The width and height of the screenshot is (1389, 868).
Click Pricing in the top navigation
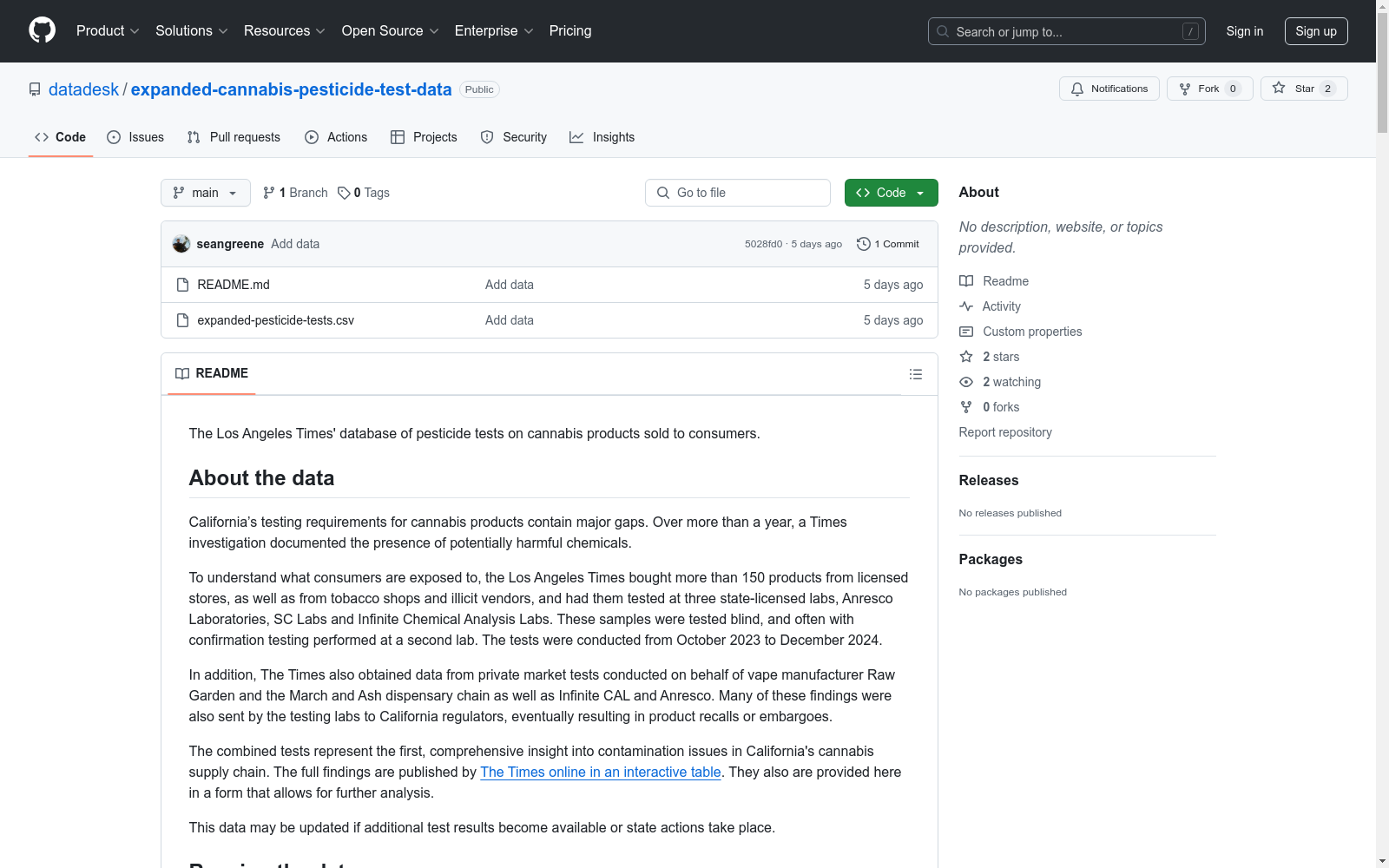[x=570, y=31]
